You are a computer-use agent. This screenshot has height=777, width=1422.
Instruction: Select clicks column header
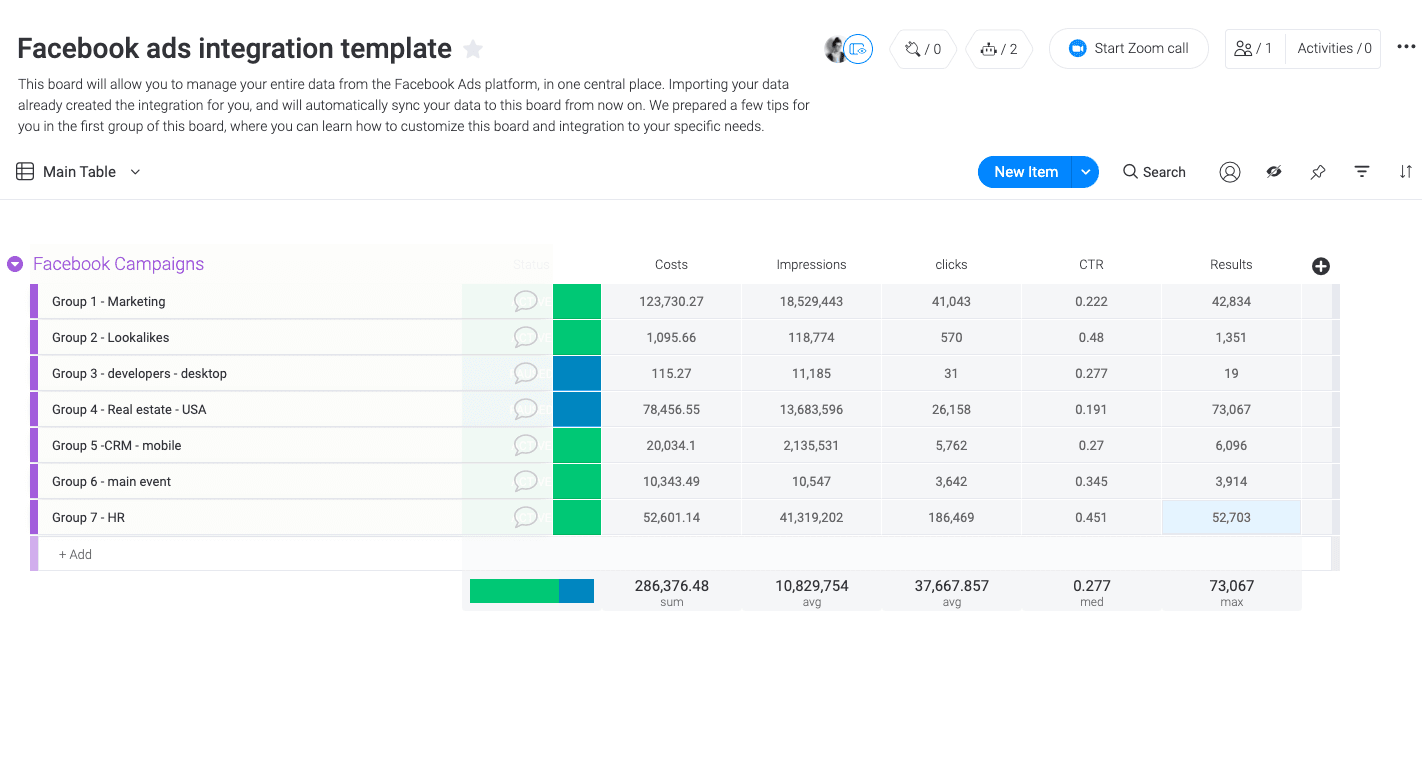(951, 265)
